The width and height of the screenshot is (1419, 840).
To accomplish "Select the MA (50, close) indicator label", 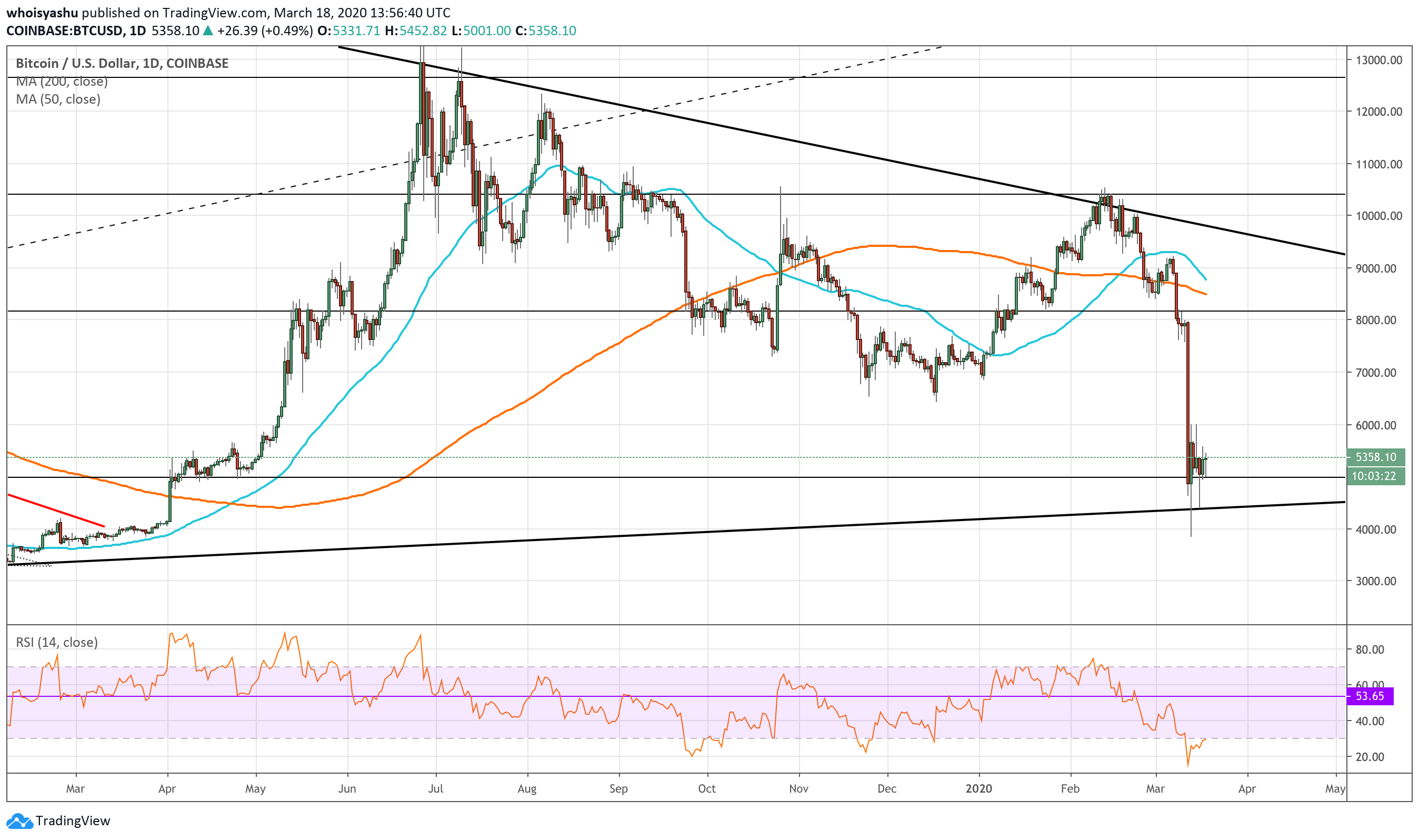I will pos(58,99).
